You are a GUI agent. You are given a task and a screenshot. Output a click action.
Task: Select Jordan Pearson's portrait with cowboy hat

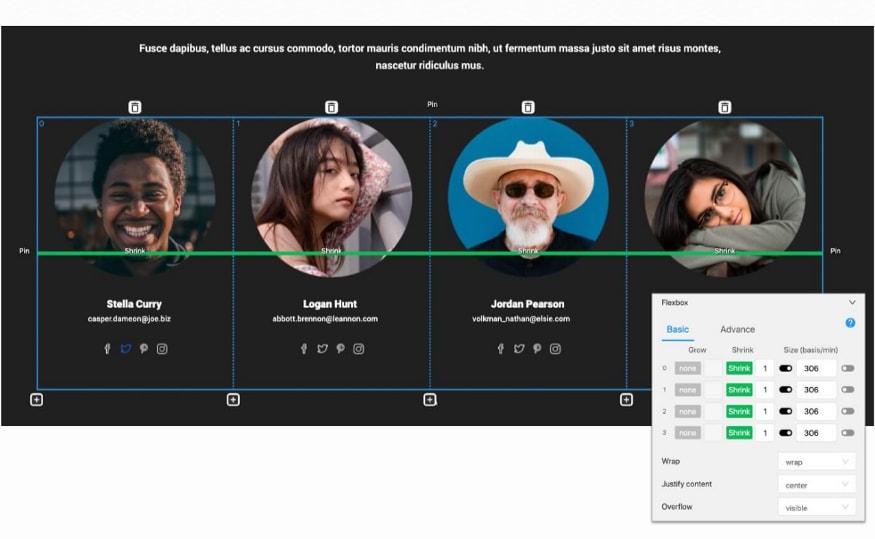(x=528, y=197)
